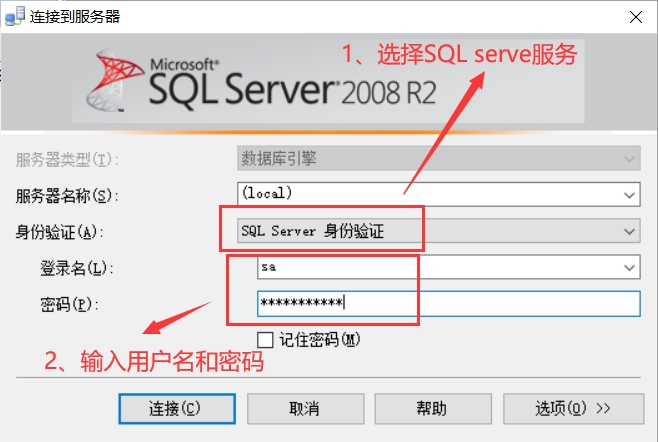This screenshot has width=658, height=442.
Task: Open the 登录名 dropdown arrow
Action: pyautogui.click(x=629, y=267)
